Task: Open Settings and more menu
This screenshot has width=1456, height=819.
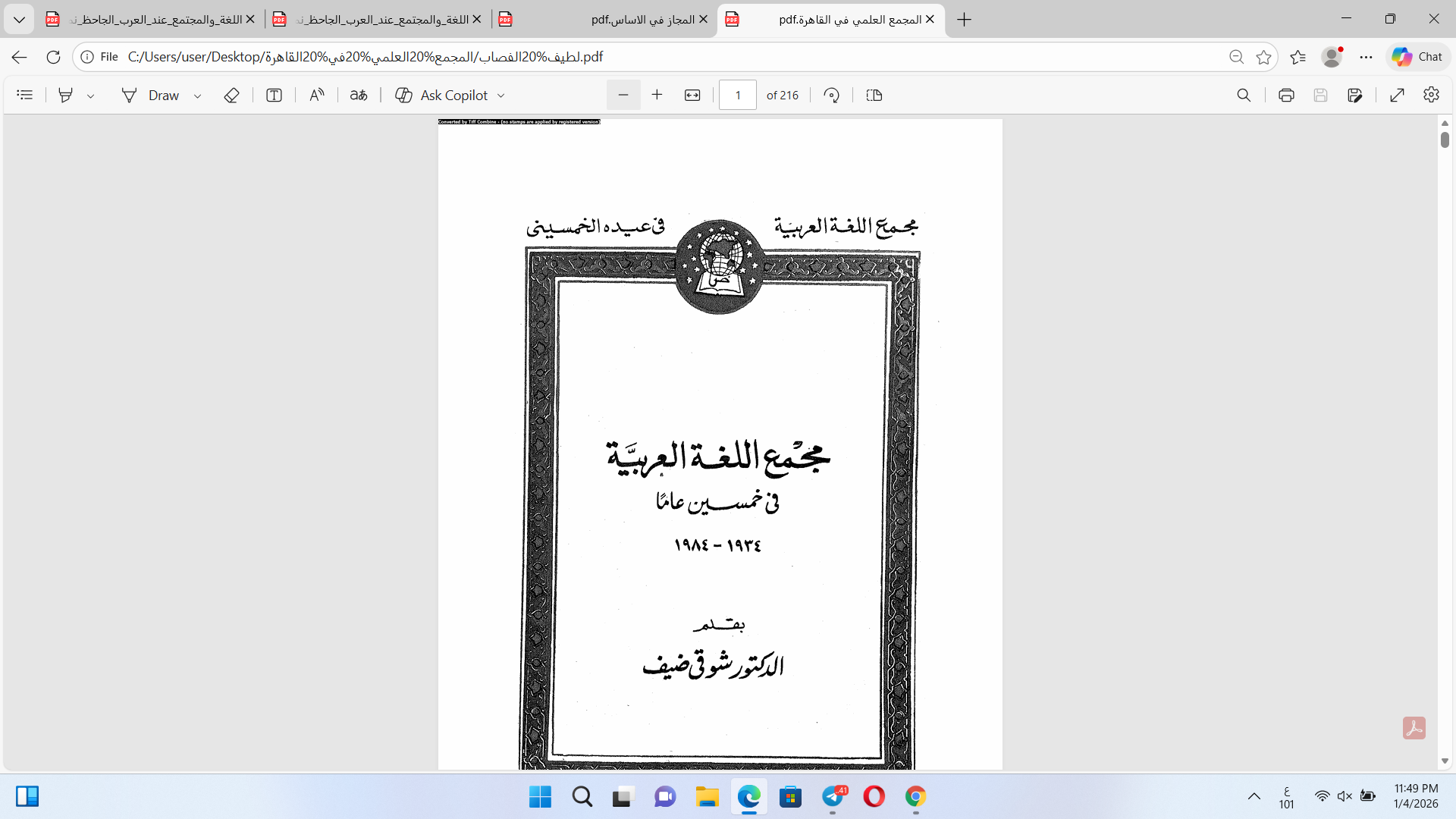Action: pyautogui.click(x=1366, y=57)
